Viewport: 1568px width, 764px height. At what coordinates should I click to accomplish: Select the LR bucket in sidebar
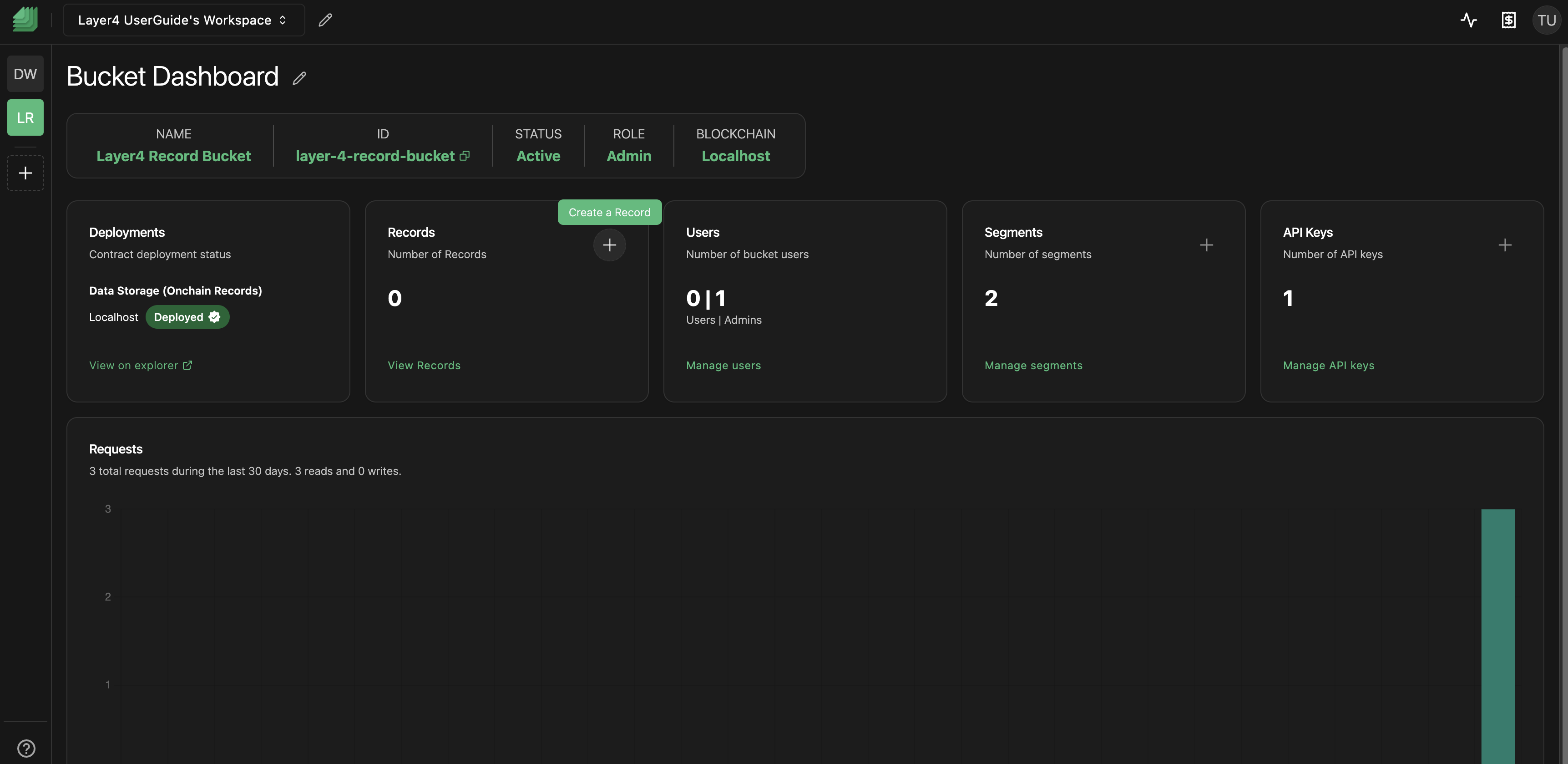(x=25, y=117)
